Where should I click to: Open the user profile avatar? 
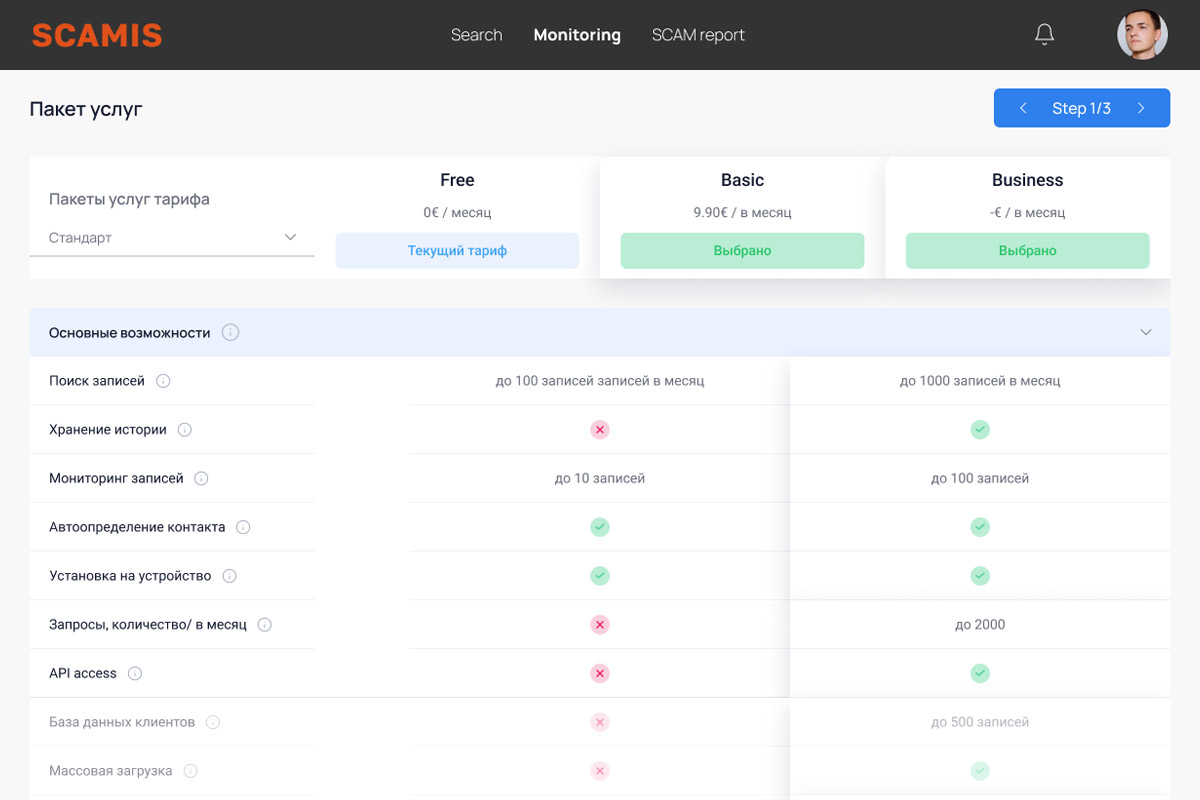(x=1142, y=35)
